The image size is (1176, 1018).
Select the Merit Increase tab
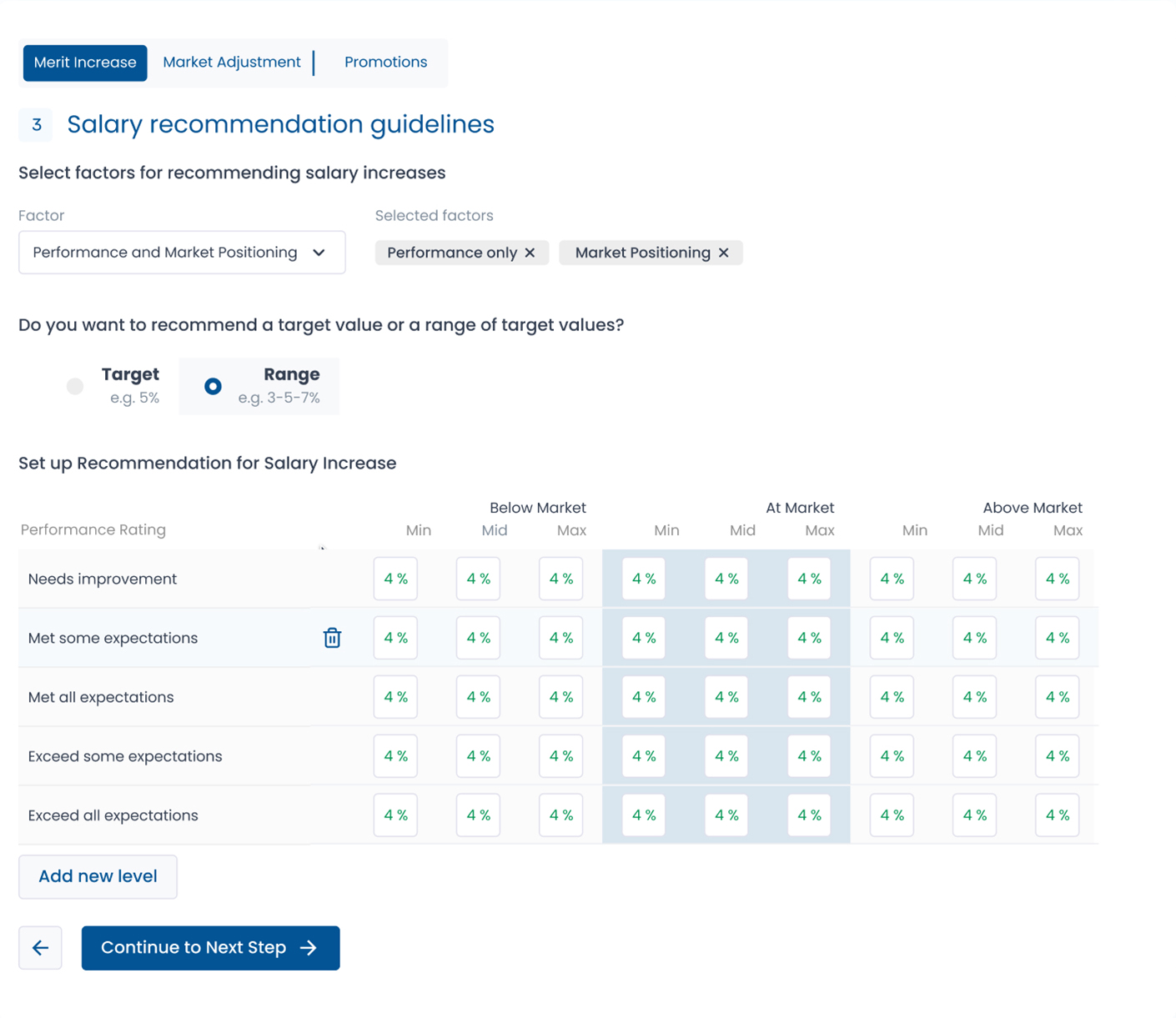point(84,63)
